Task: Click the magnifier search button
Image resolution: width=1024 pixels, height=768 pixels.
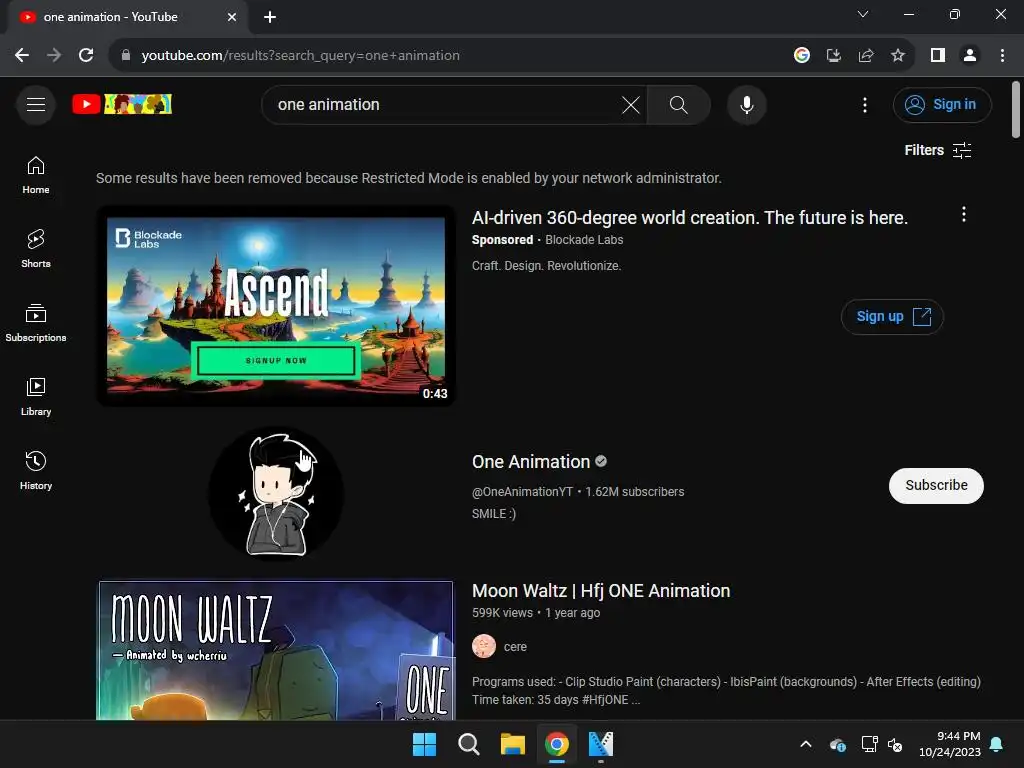Action: [x=679, y=104]
